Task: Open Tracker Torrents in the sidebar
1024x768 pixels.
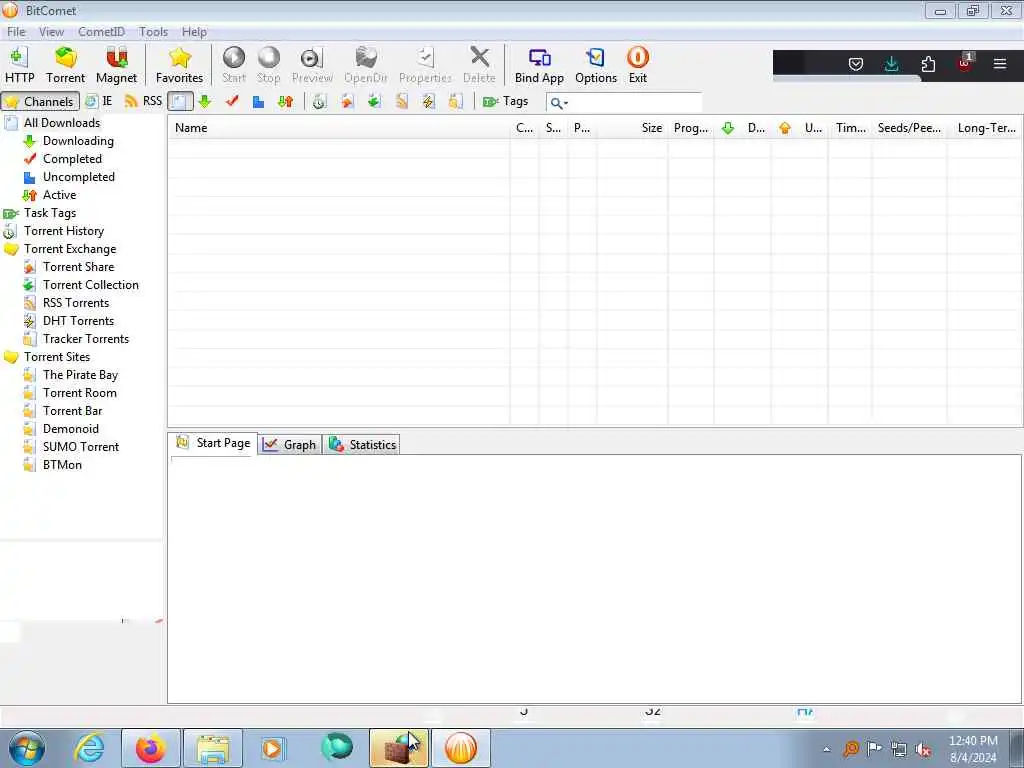Action: tap(86, 339)
